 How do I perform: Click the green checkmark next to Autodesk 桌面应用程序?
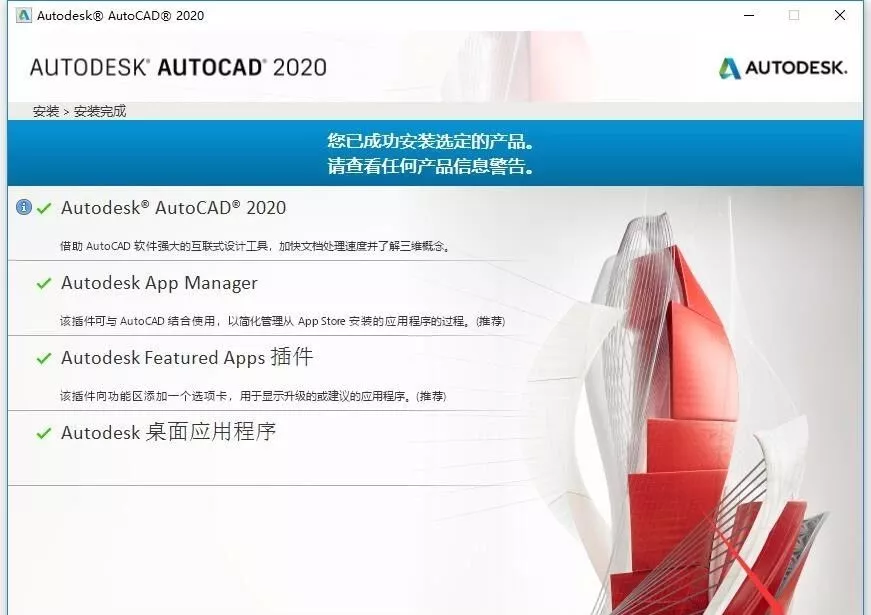pos(44,433)
